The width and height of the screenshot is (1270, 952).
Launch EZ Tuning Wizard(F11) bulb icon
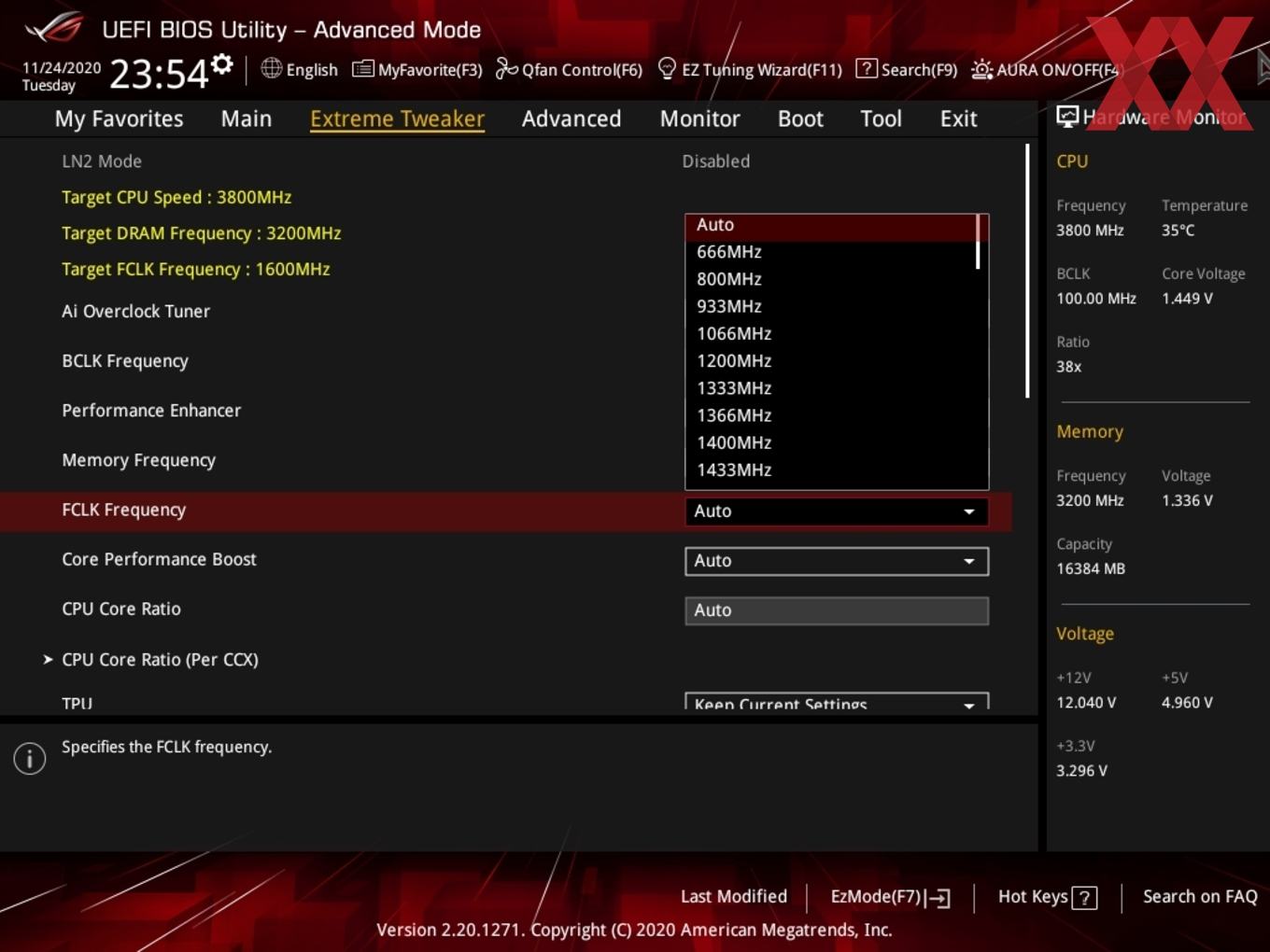pos(667,68)
